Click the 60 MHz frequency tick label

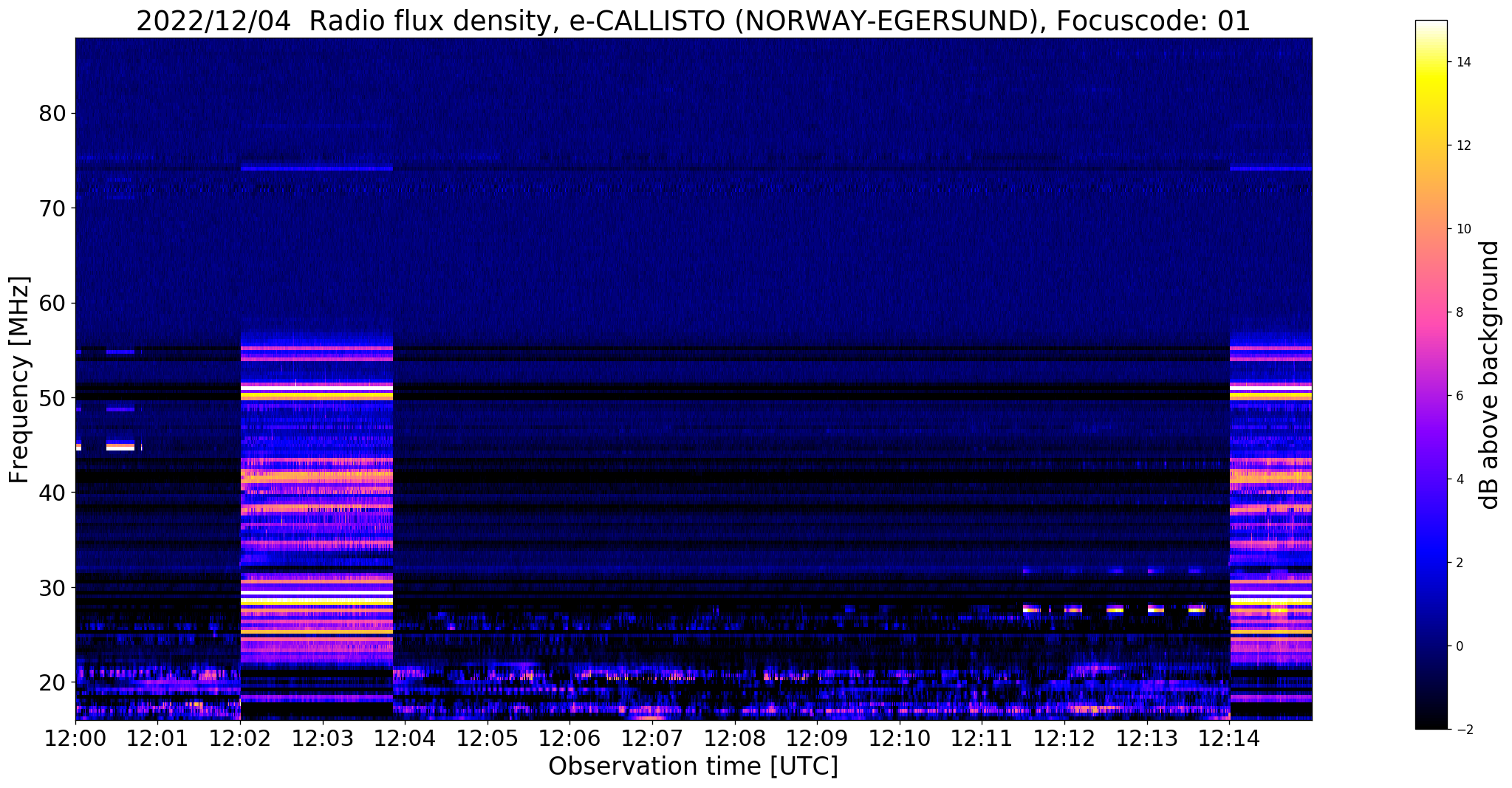point(52,303)
